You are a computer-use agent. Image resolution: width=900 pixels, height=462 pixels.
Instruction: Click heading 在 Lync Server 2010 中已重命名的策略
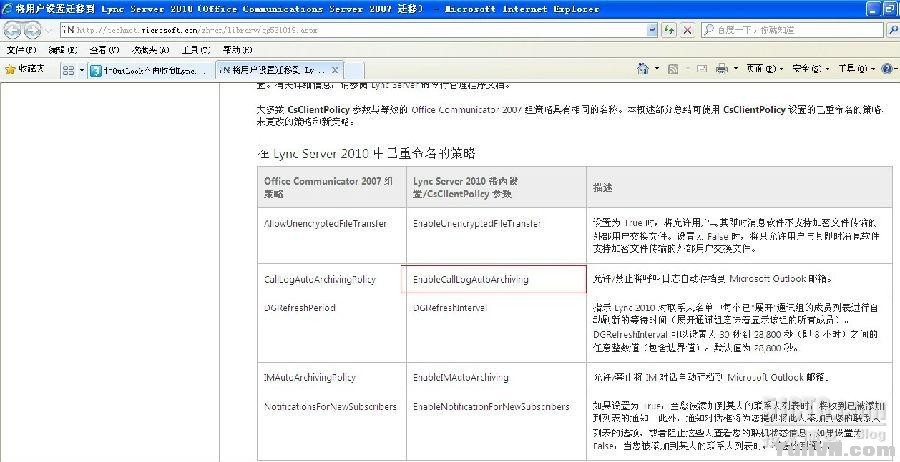[366, 153]
